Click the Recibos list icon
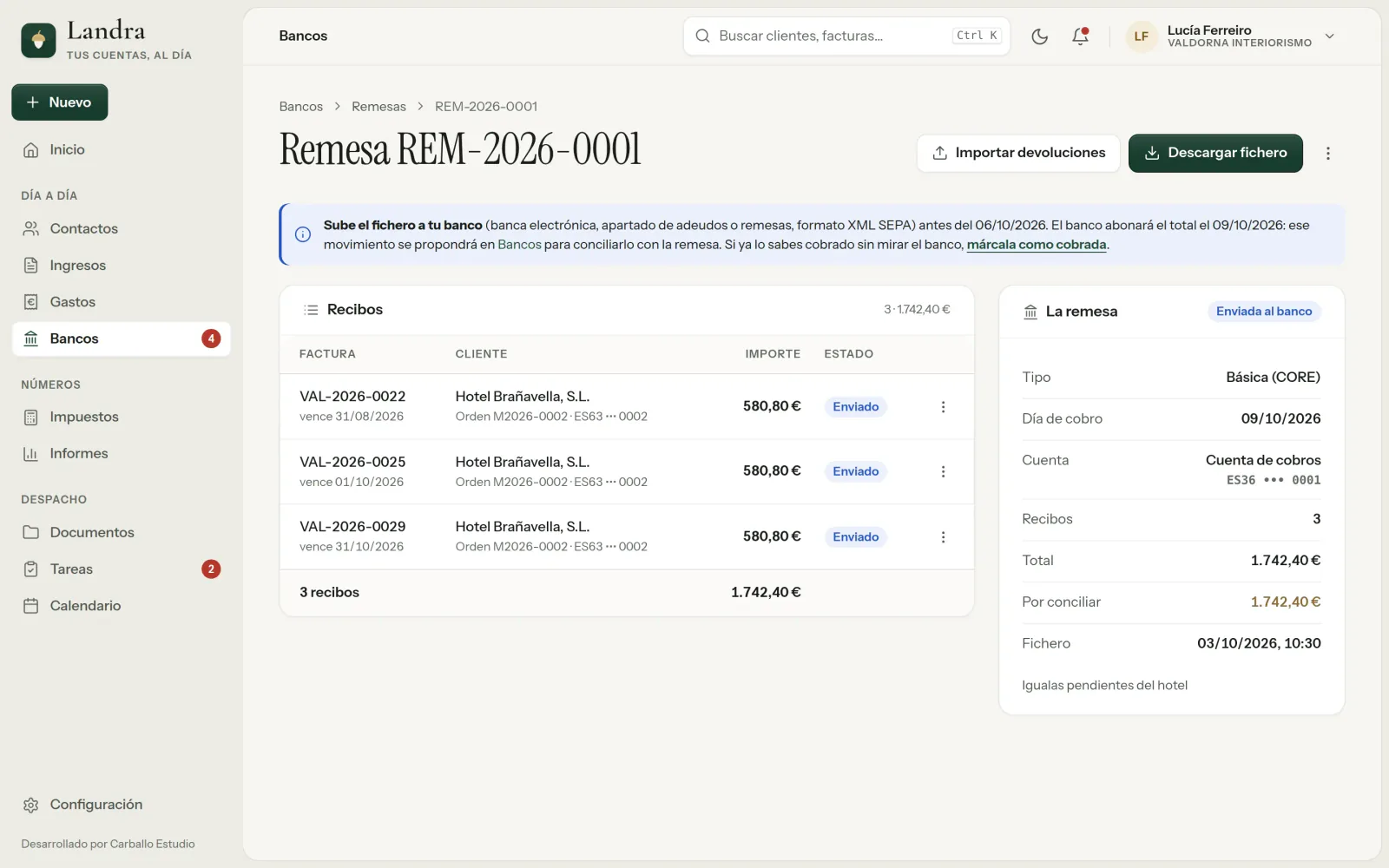Viewport: 1389px width, 868px height. (311, 310)
